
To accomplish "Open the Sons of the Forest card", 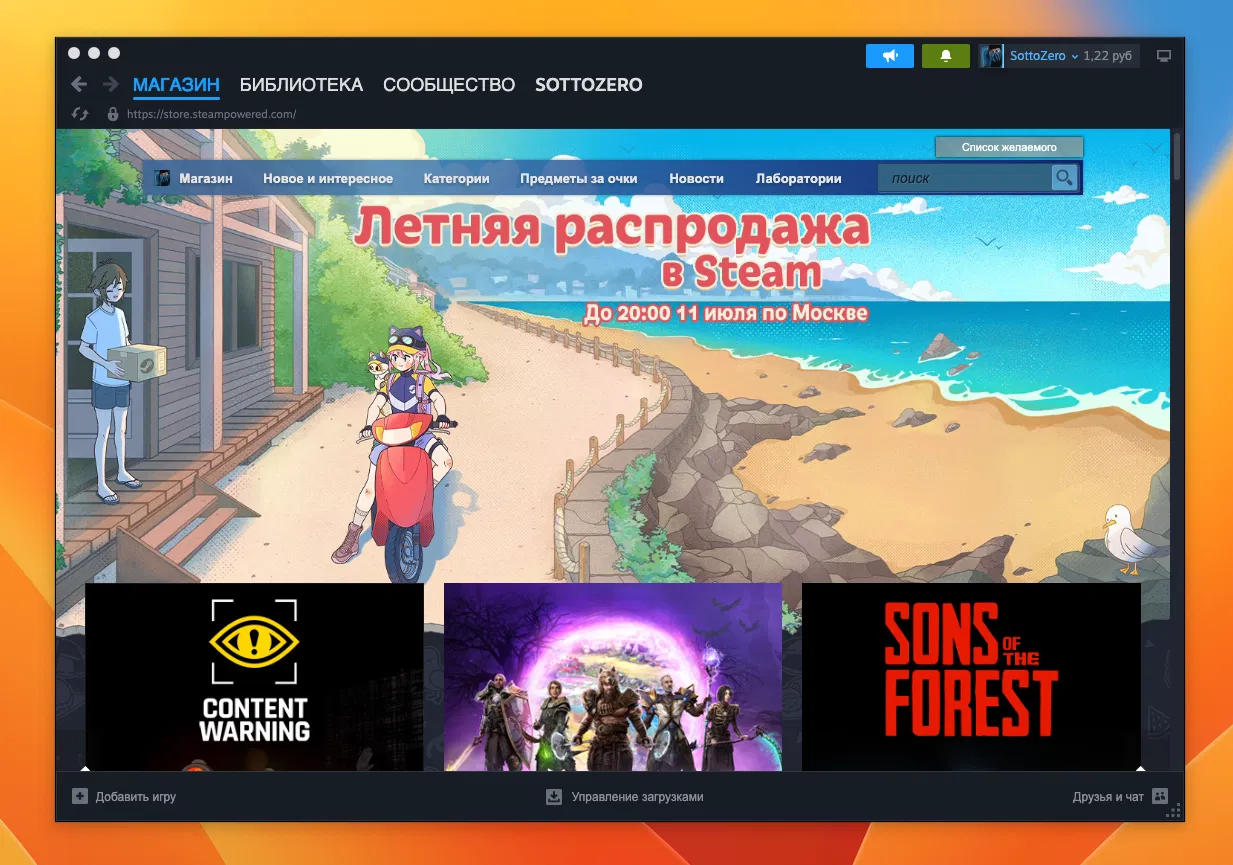I will coord(971,677).
